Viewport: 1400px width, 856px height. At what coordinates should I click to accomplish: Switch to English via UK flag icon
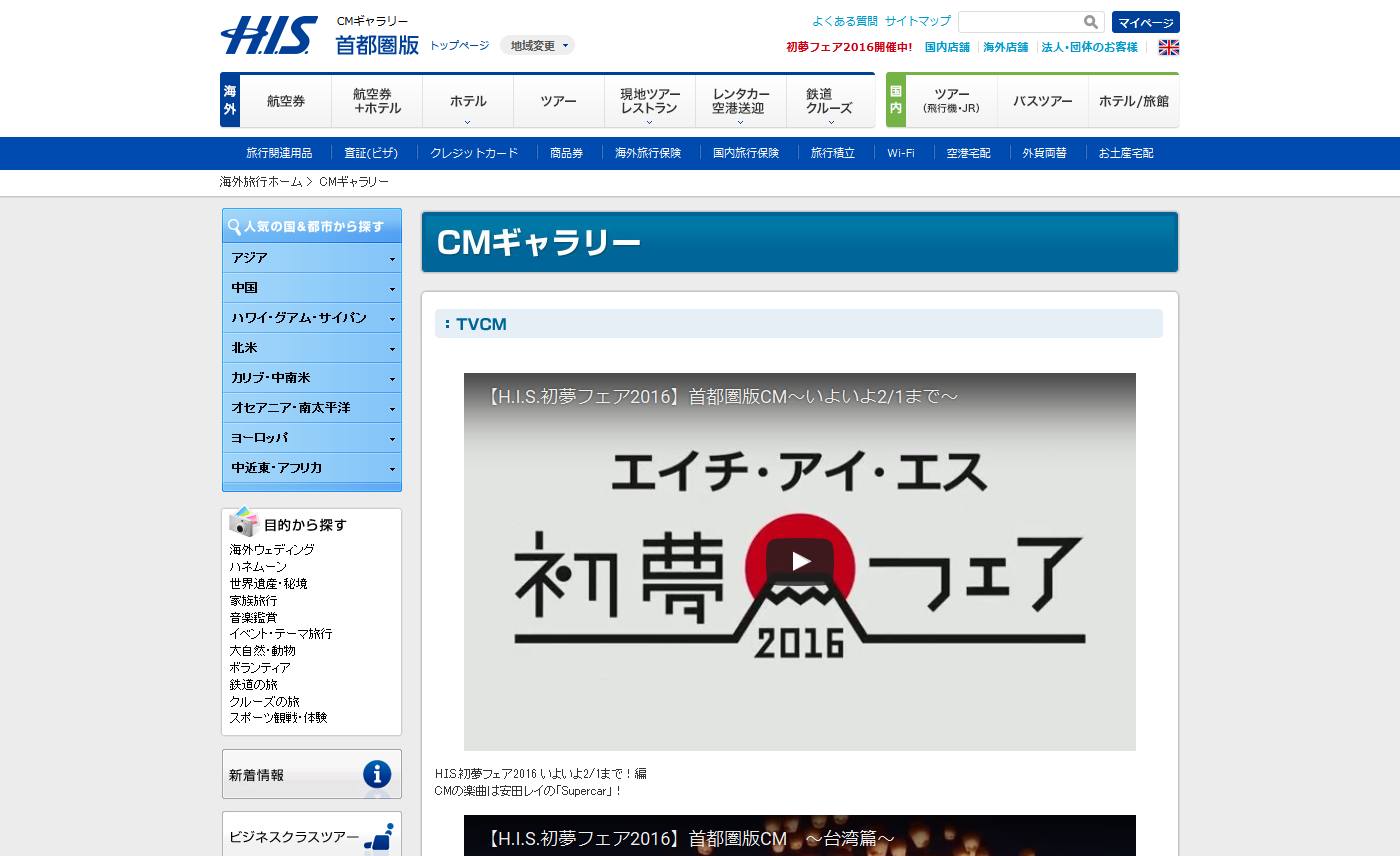(x=1168, y=47)
